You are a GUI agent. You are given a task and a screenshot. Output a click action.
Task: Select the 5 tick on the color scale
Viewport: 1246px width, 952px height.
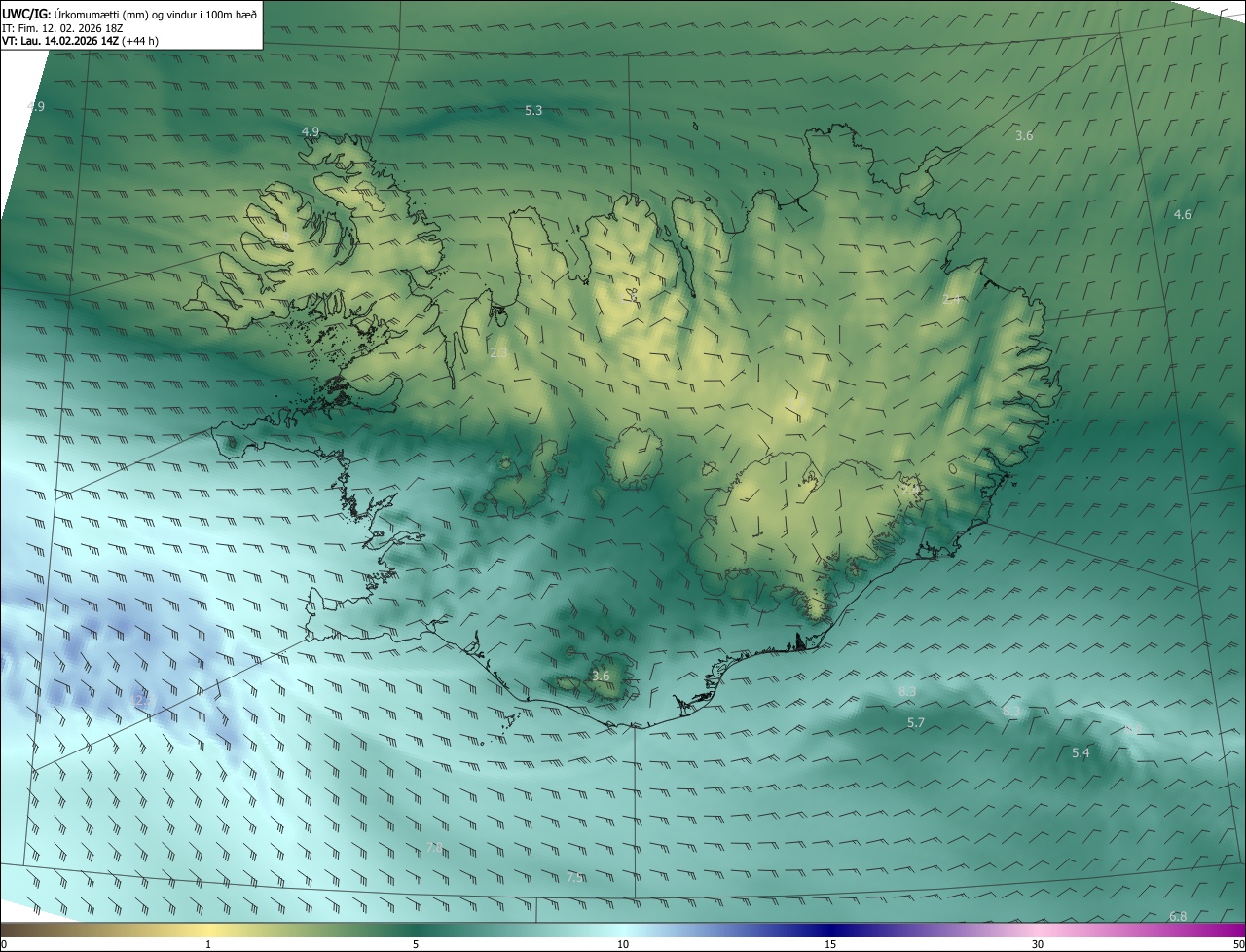coord(416,944)
